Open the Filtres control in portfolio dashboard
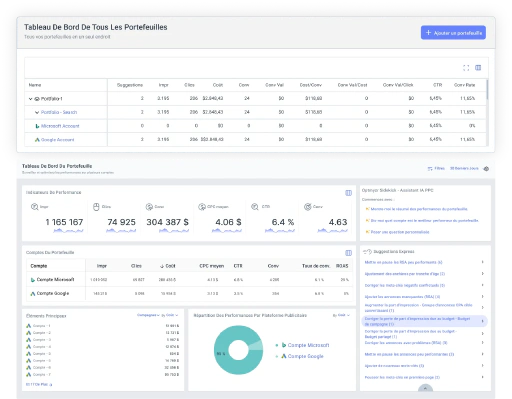The width and height of the screenshot is (512, 399). coord(436,169)
